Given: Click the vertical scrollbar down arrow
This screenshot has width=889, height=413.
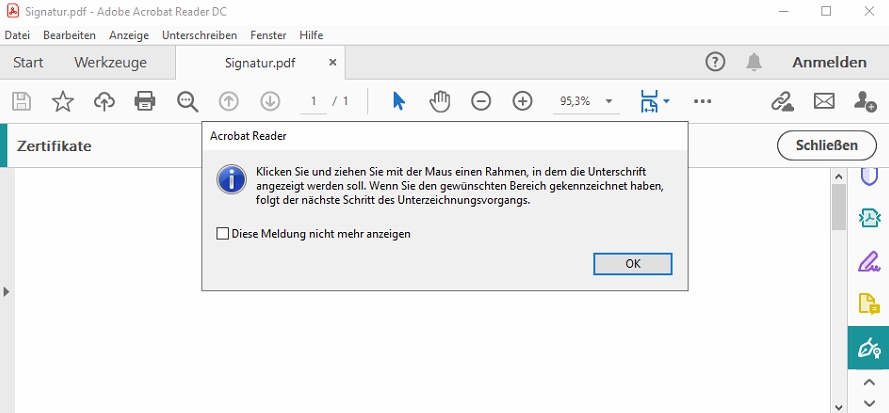Looking at the screenshot, I should pos(839,406).
